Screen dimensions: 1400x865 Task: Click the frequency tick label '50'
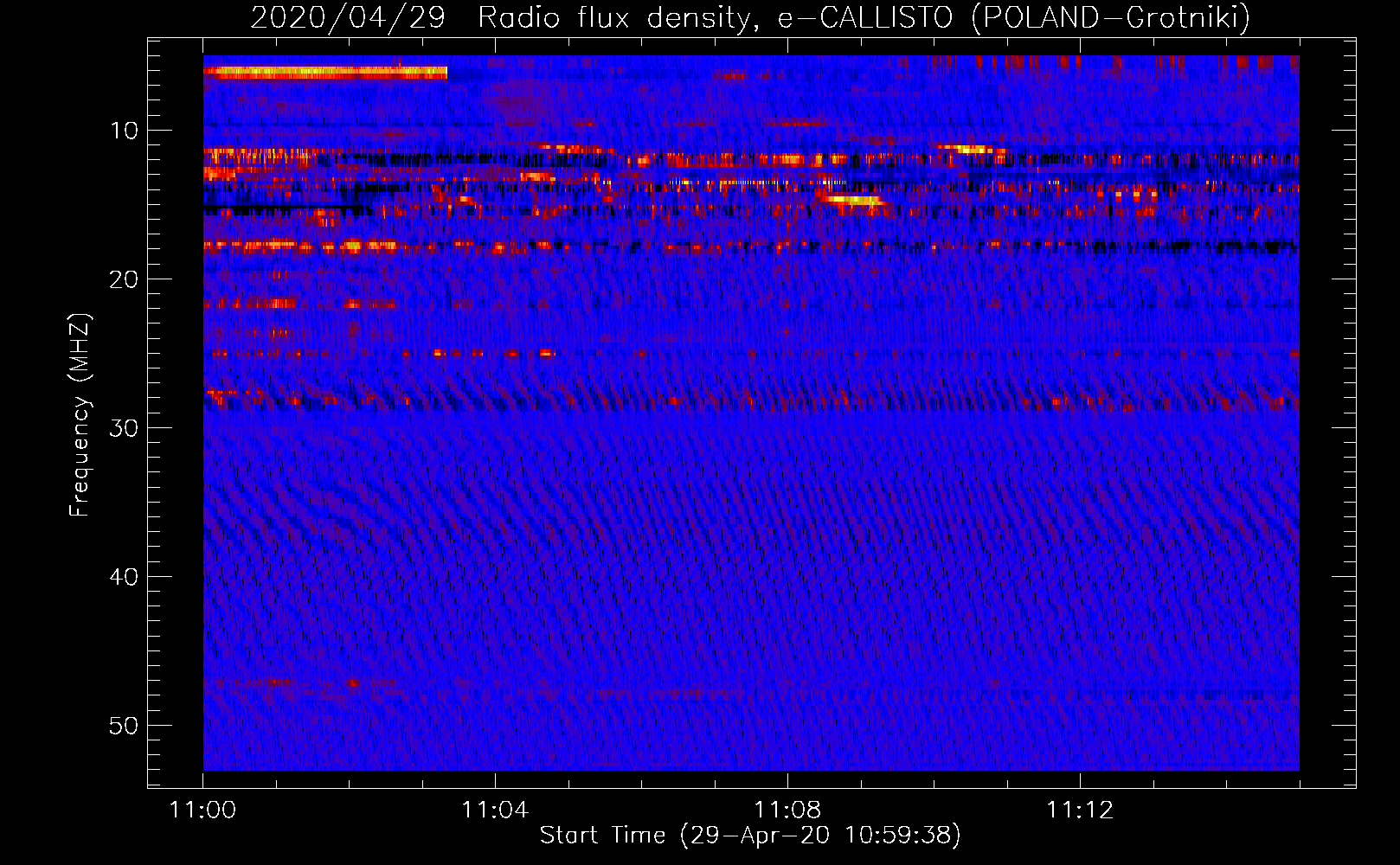point(125,726)
